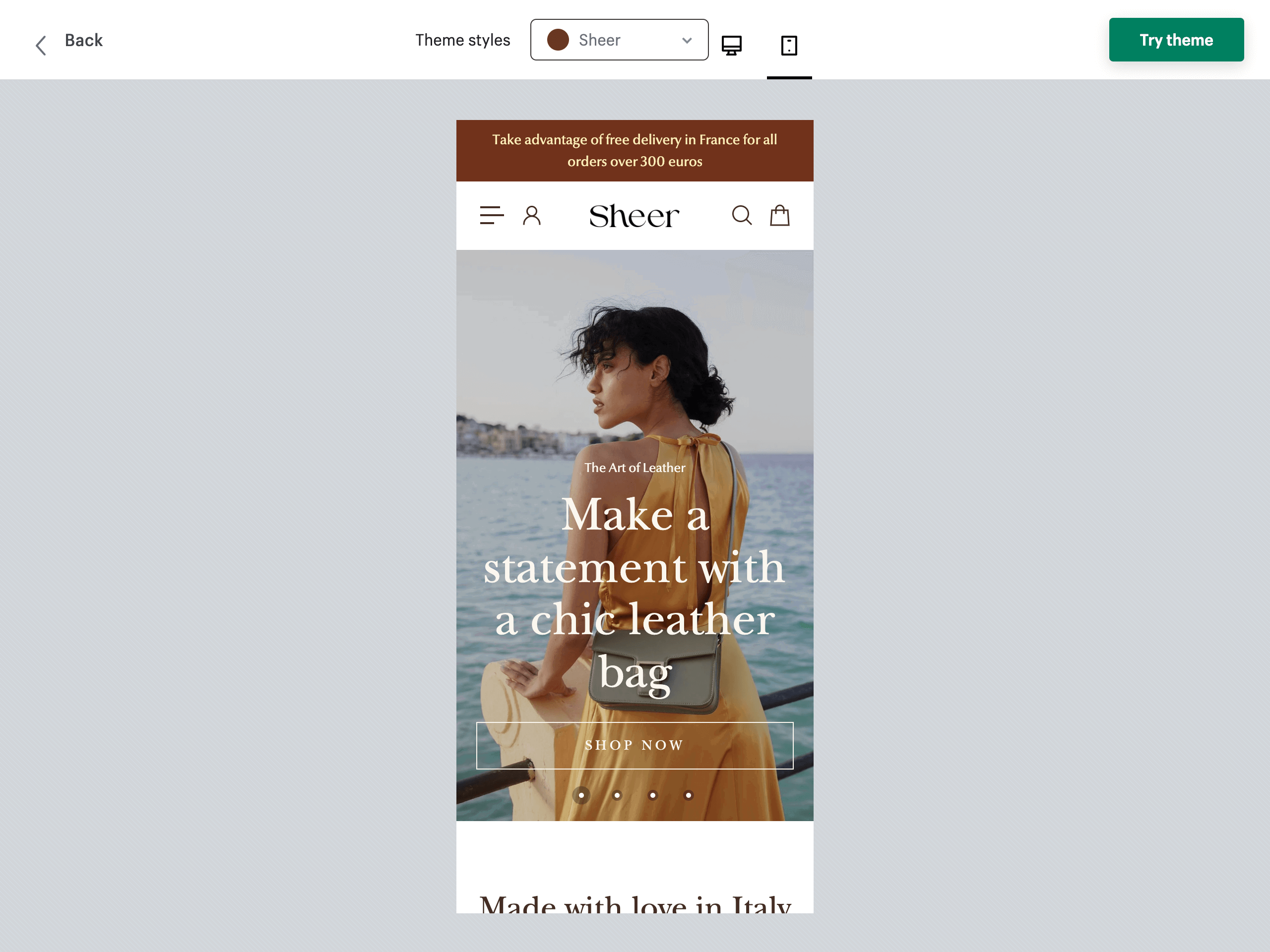Viewport: 1270px width, 952px height.
Task: Open the hamburger menu icon
Action: click(492, 216)
